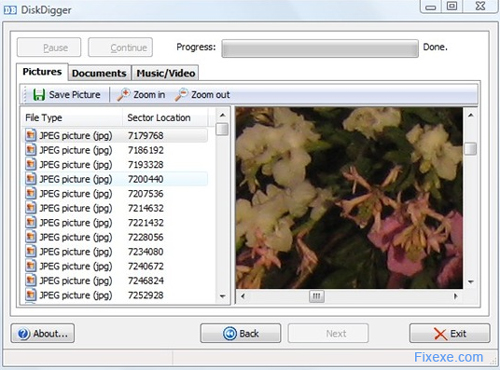
Task: Click preview vertical scrollbar down arrow
Action: (x=471, y=282)
